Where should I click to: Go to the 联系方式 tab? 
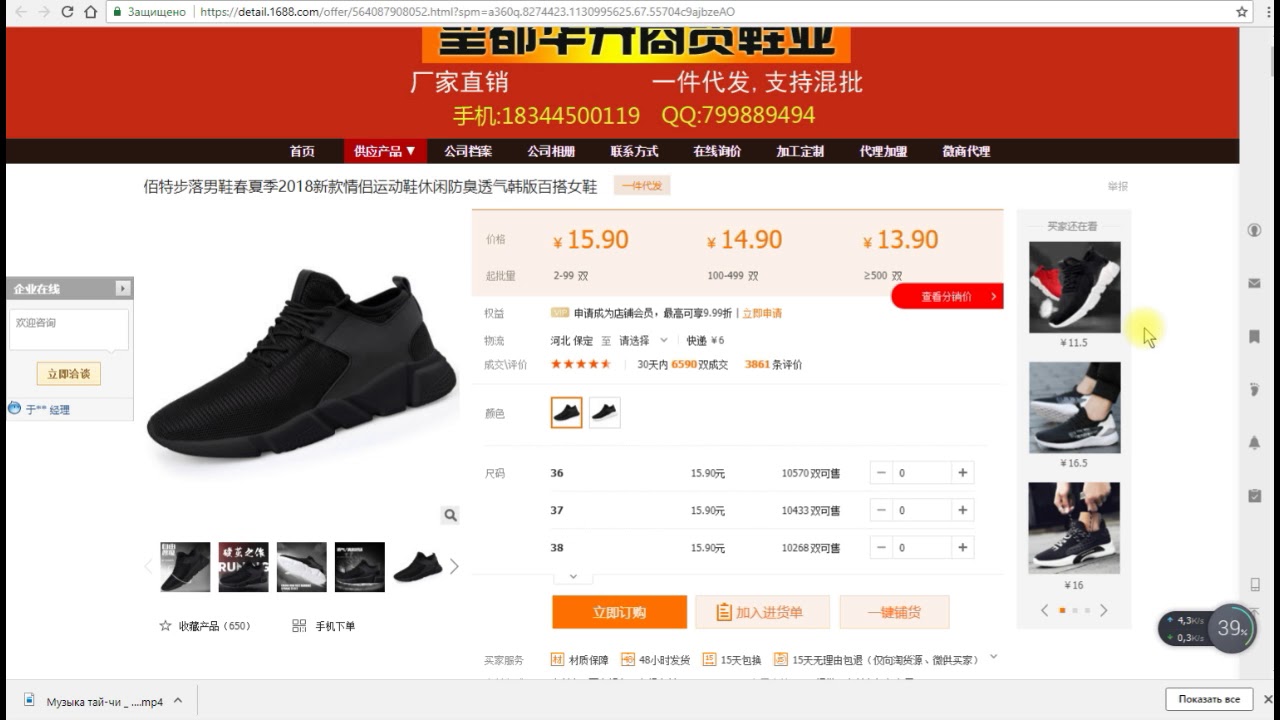click(634, 151)
